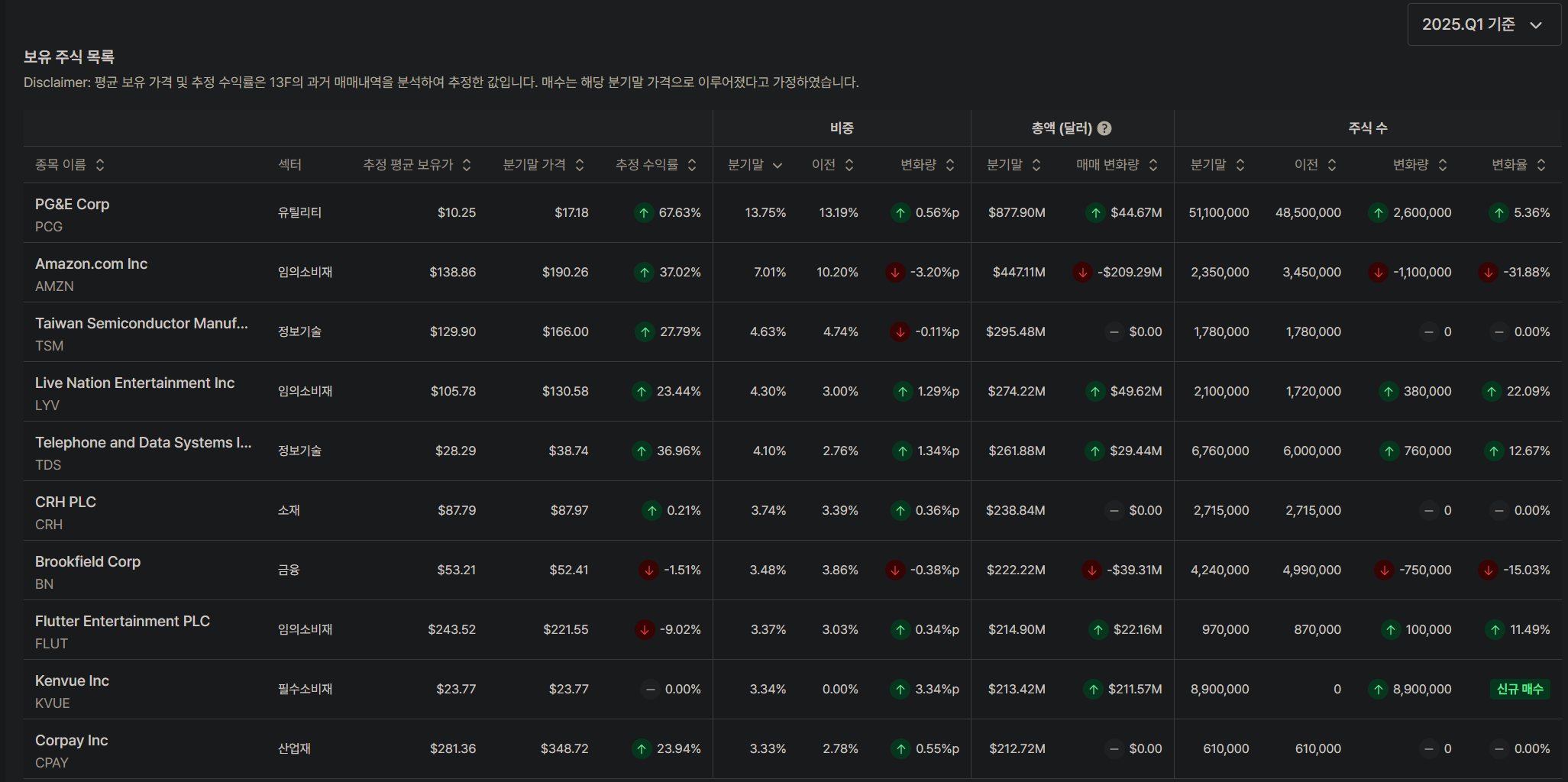This screenshot has height=782, width=1568.
Task: Sort the table by 분기말 가격 arrows
Action: pos(580,165)
